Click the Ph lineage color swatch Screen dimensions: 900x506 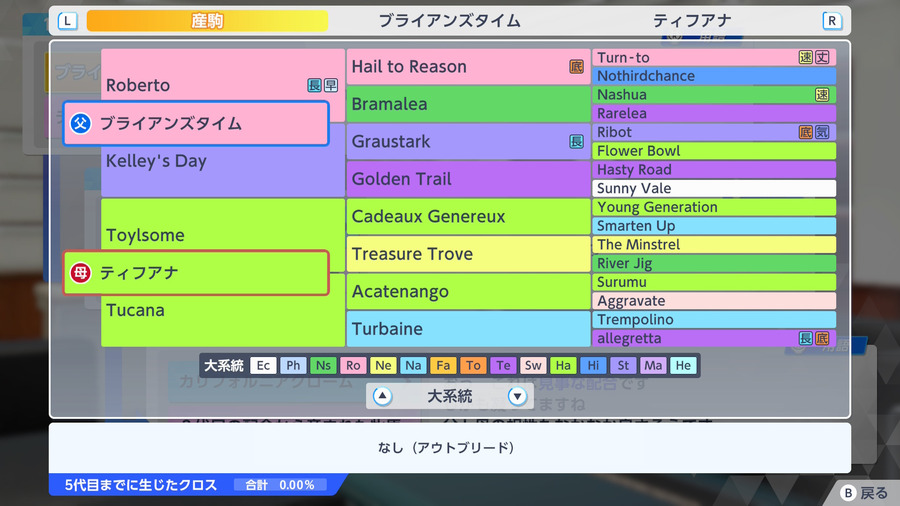coord(293,365)
